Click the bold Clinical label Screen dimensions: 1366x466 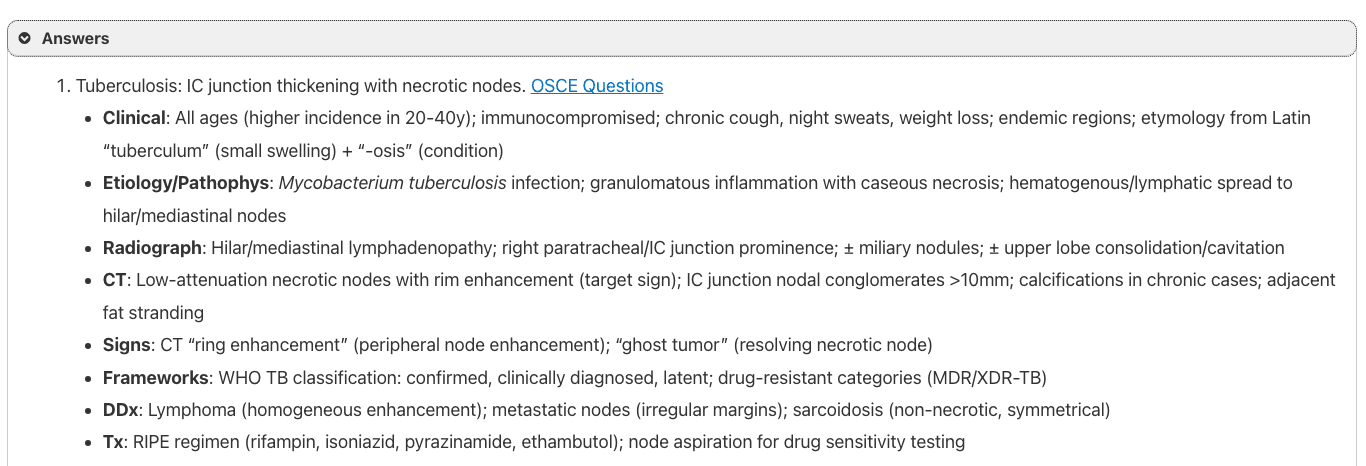(134, 118)
